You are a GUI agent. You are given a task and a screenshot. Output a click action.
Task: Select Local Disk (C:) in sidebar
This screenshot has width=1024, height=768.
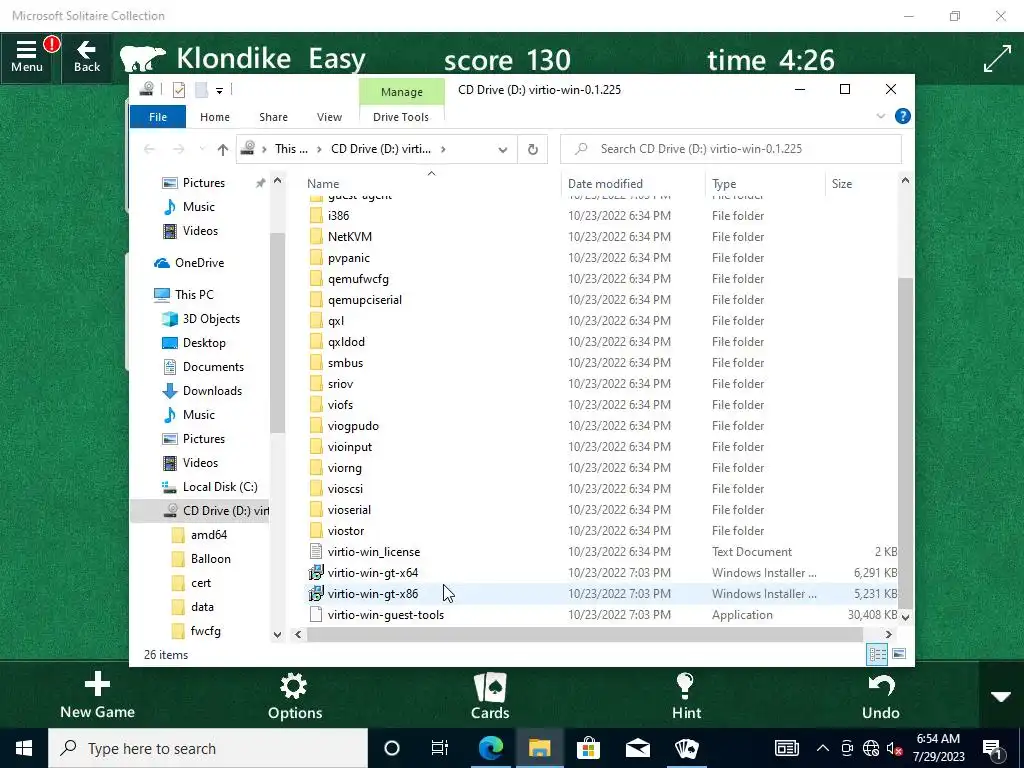coord(219,487)
